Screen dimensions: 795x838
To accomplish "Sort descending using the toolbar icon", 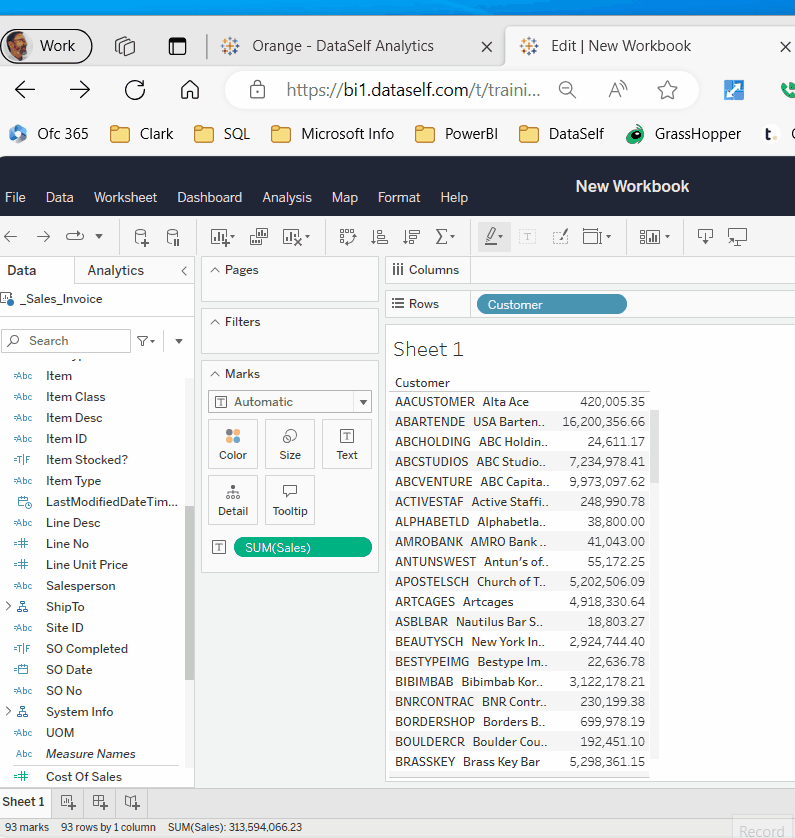I will pyautogui.click(x=411, y=237).
